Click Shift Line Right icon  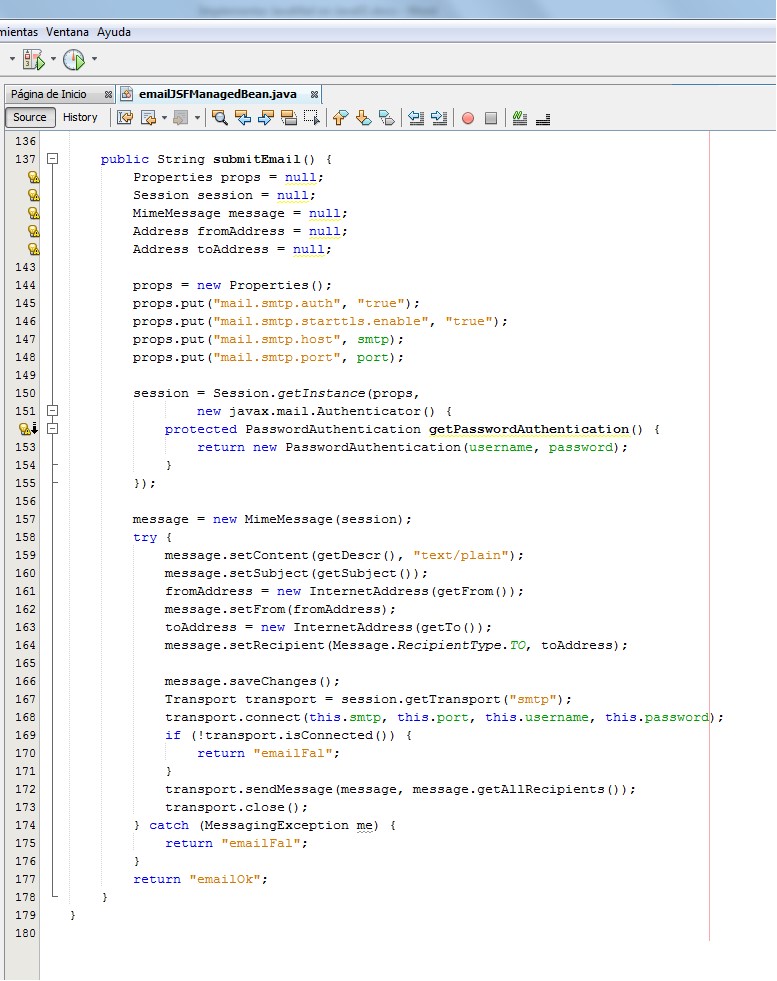tap(439, 118)
